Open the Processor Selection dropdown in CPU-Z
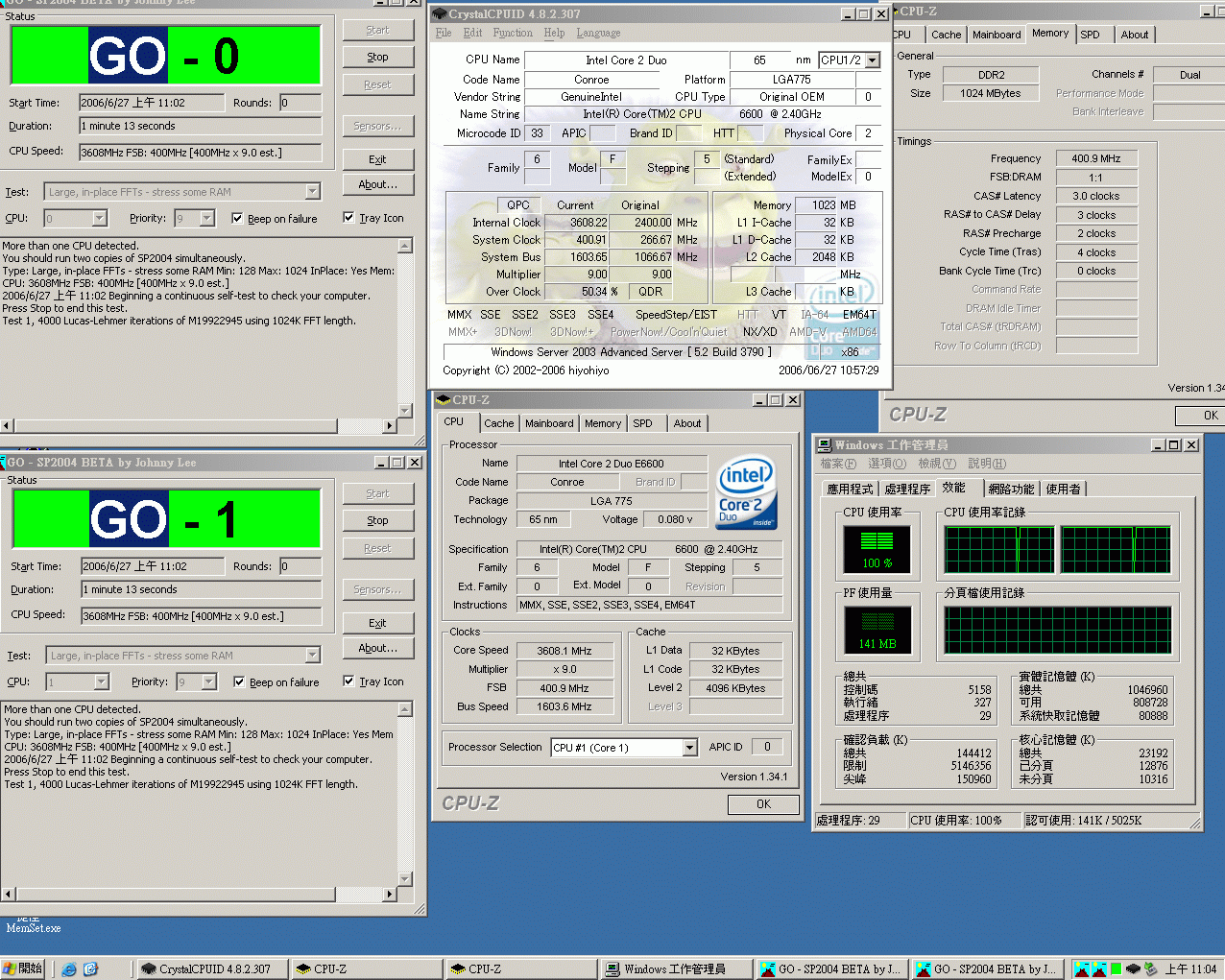The height and width of the screenshot is (980, 1225). click(689, 748)
